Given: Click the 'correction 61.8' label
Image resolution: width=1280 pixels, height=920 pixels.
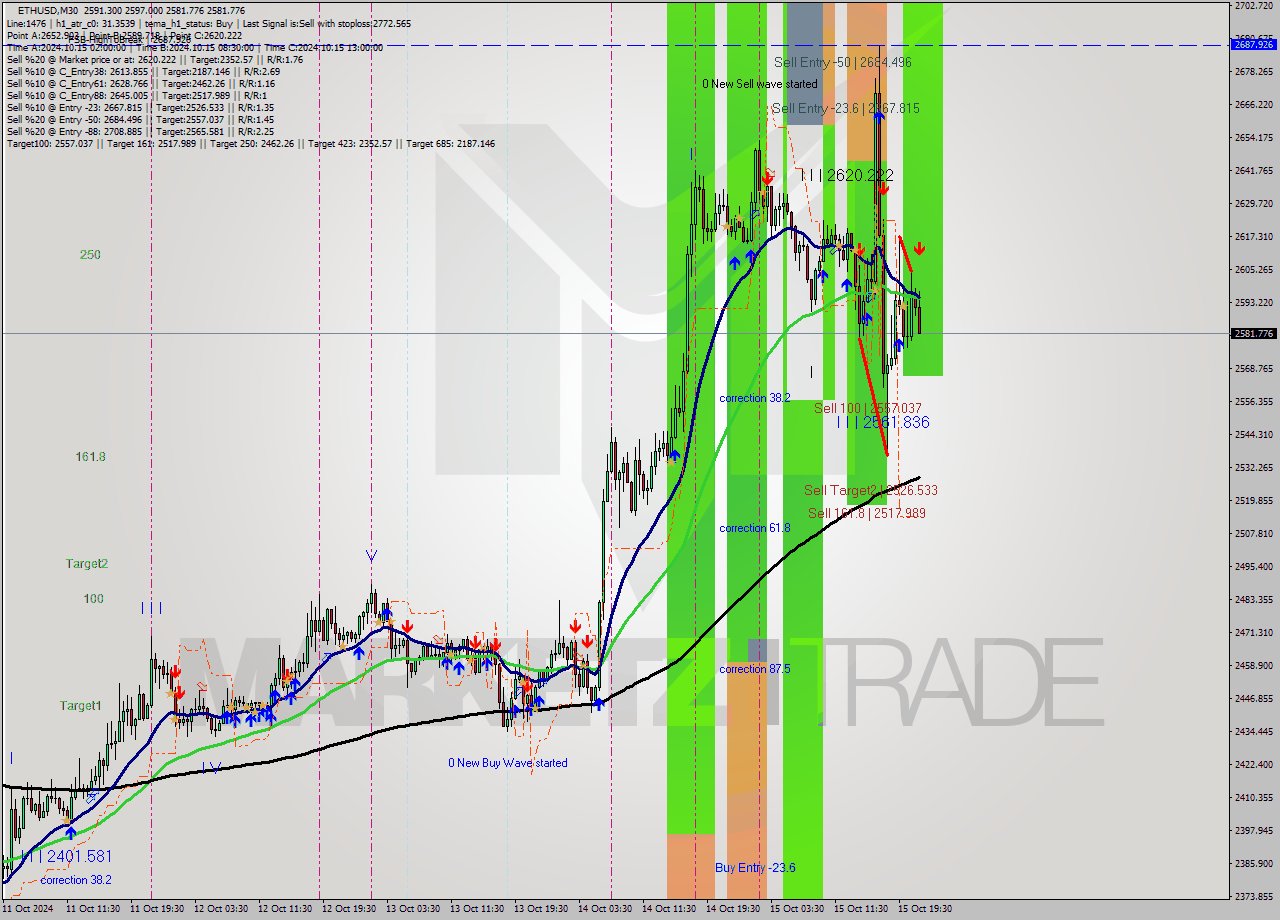Looking at the screenshot, I should click(755, 528).
